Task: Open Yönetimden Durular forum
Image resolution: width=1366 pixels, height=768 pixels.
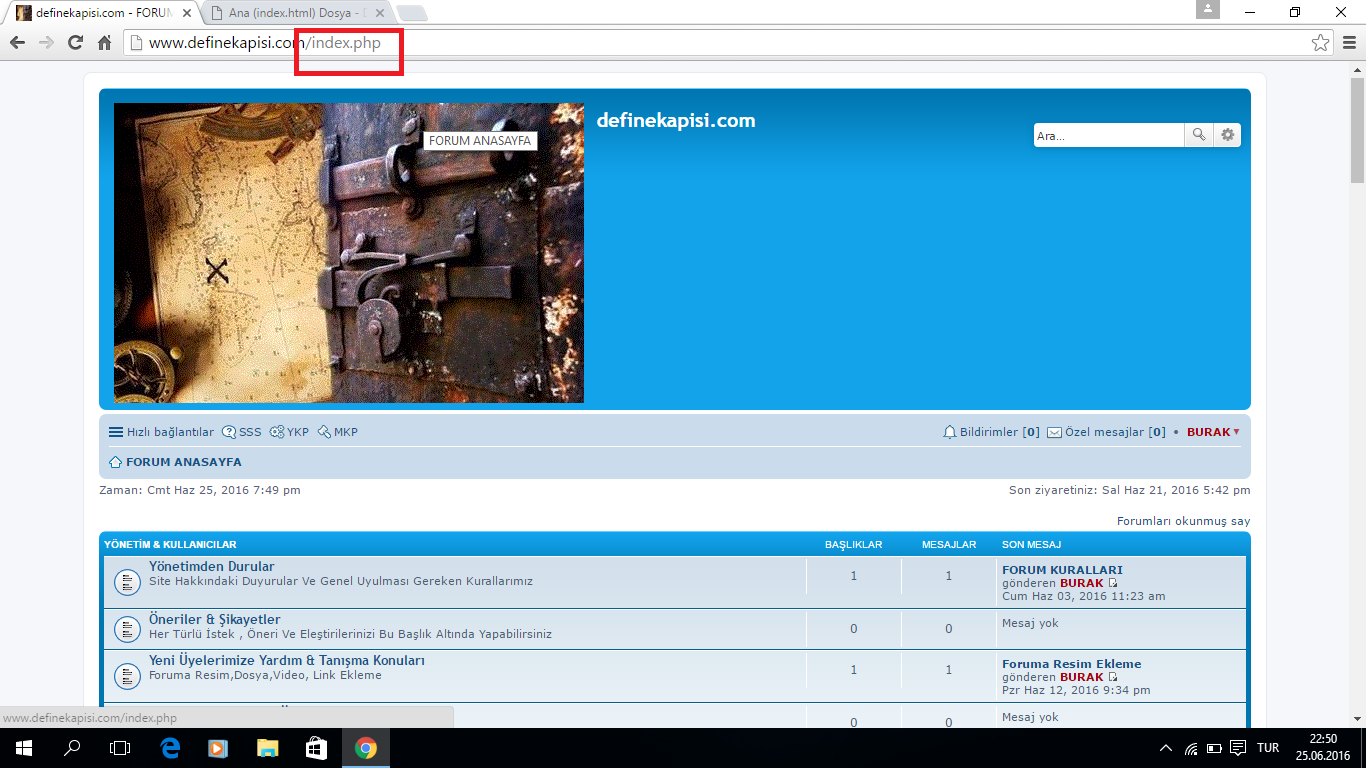Action: (x=212, y=566)
